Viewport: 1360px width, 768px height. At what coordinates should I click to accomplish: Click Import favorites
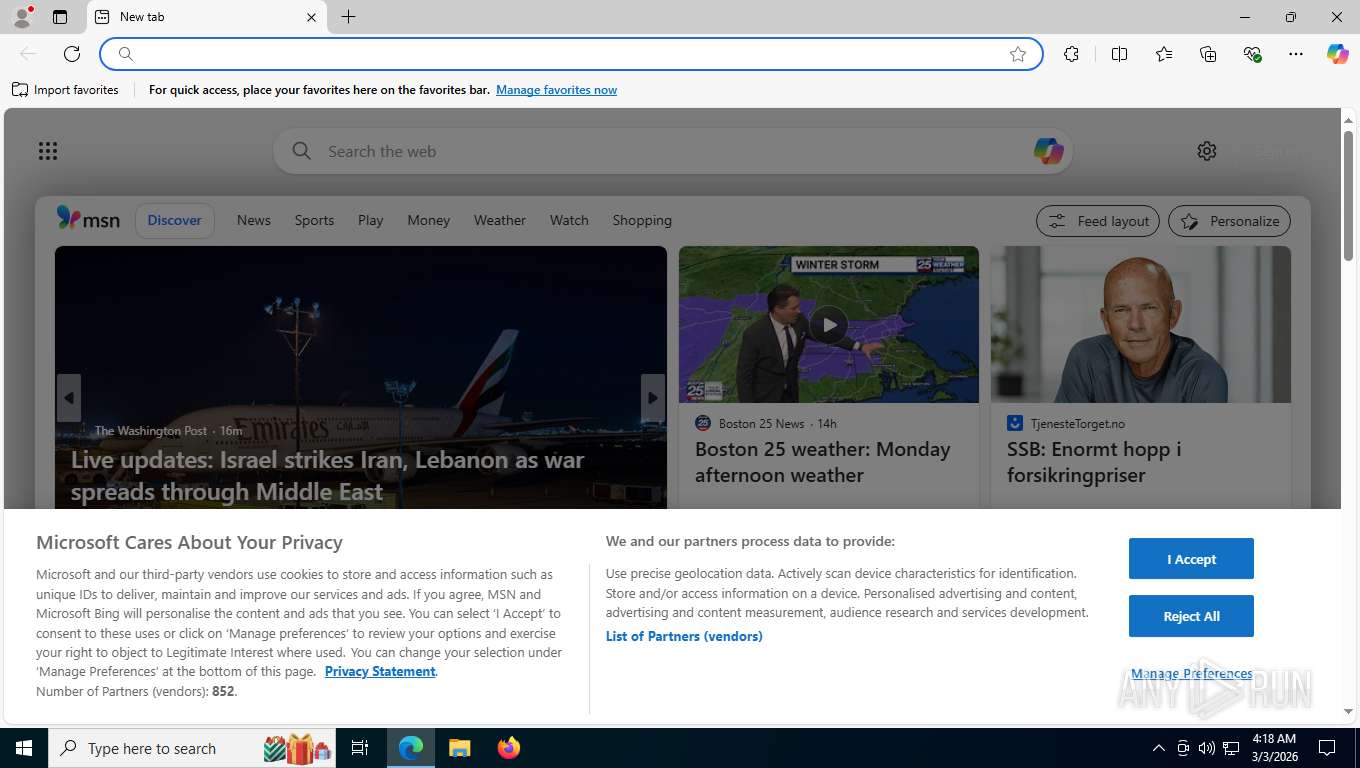point(65,90)
